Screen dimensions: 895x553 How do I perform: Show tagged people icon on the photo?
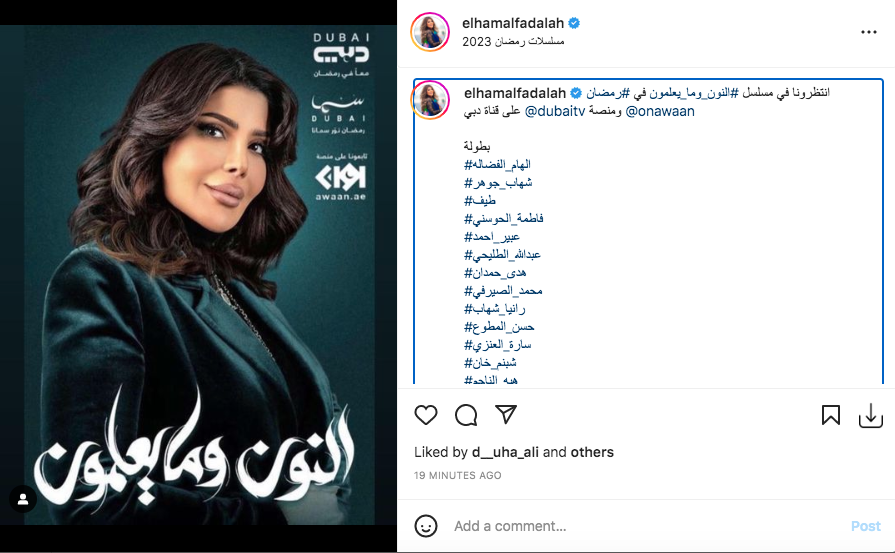(x=23, y=499)
